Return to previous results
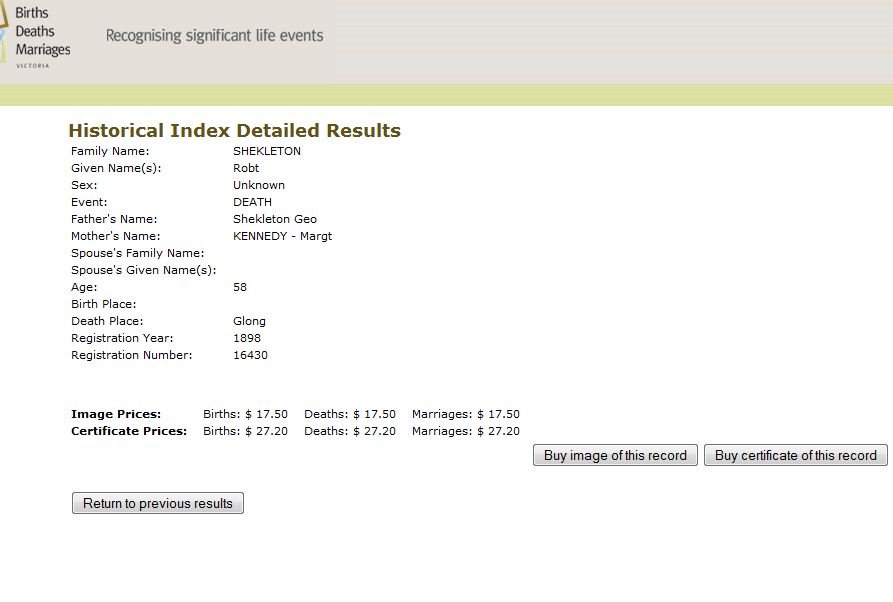This screenshot has width=893, height=602. pos(158,503)
